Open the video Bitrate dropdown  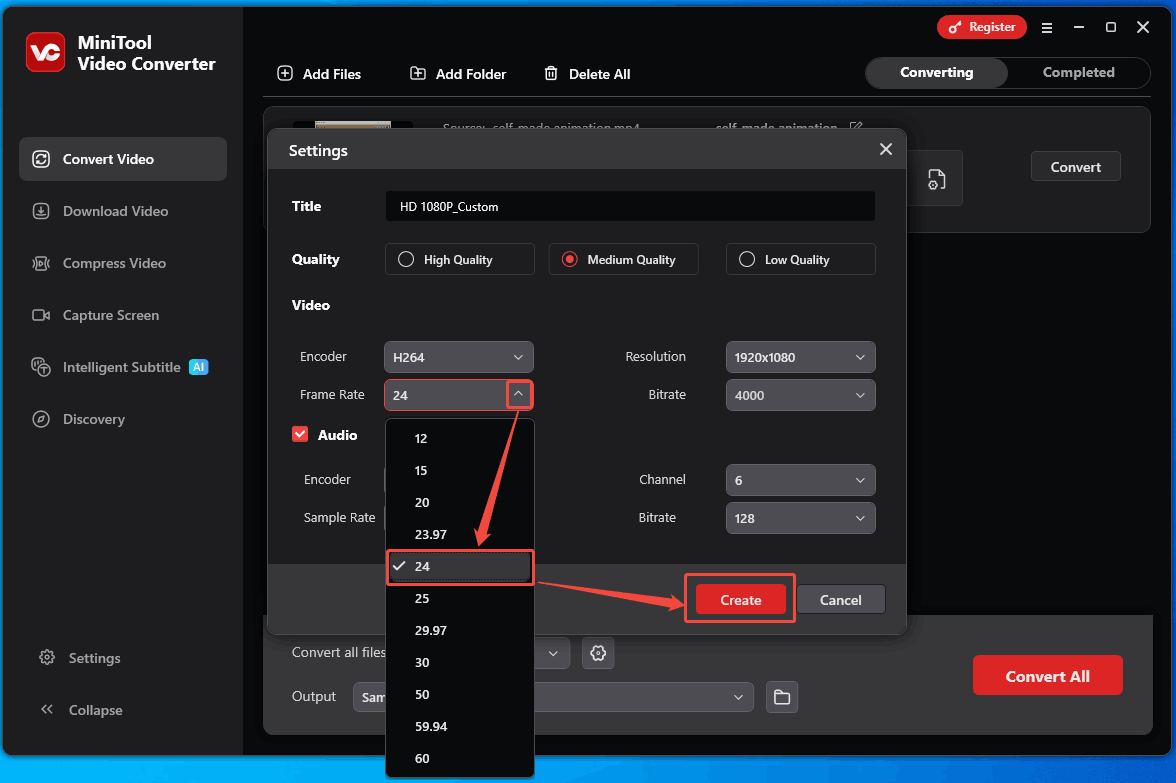coord(800,395)
